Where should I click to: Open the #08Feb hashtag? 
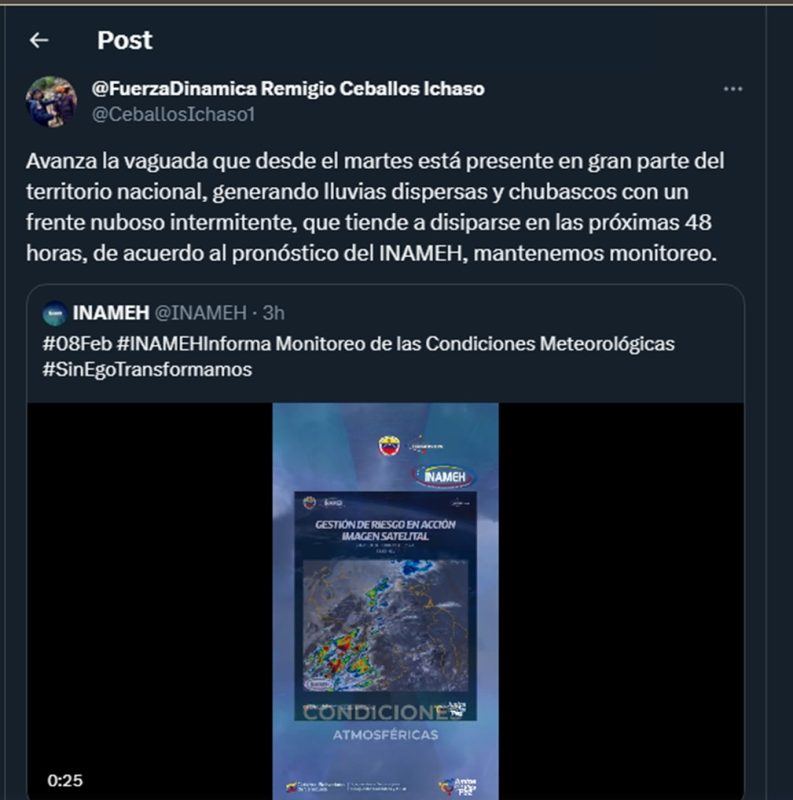(x=78, y=344)
